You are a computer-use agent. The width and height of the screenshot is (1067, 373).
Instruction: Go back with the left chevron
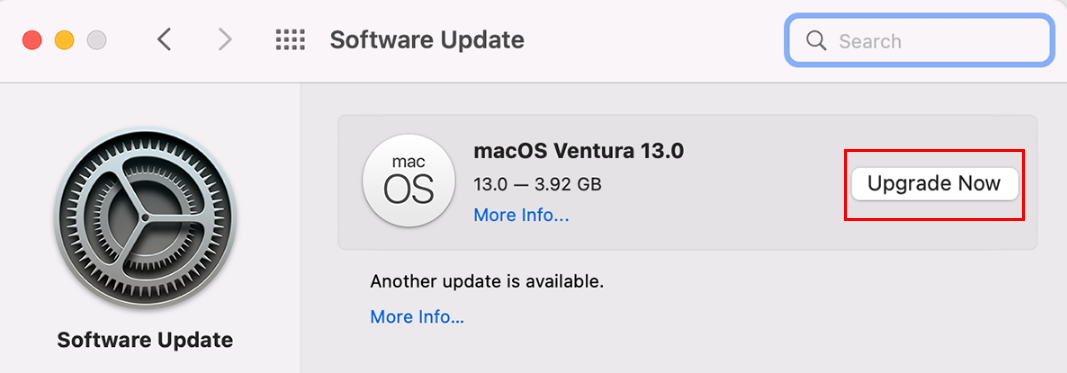[x=163, y=40]
